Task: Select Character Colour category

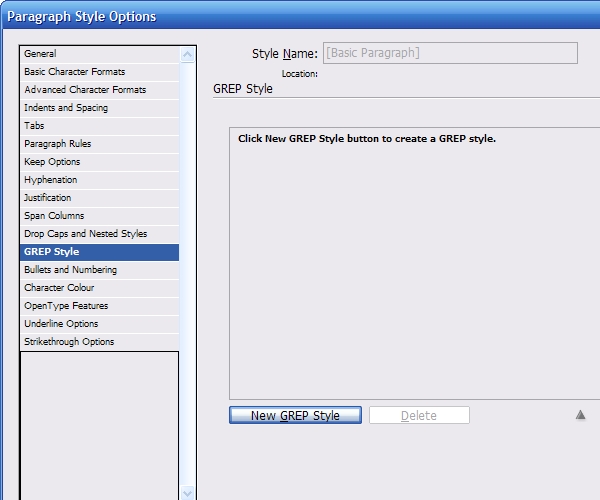Action: point(99,288)
